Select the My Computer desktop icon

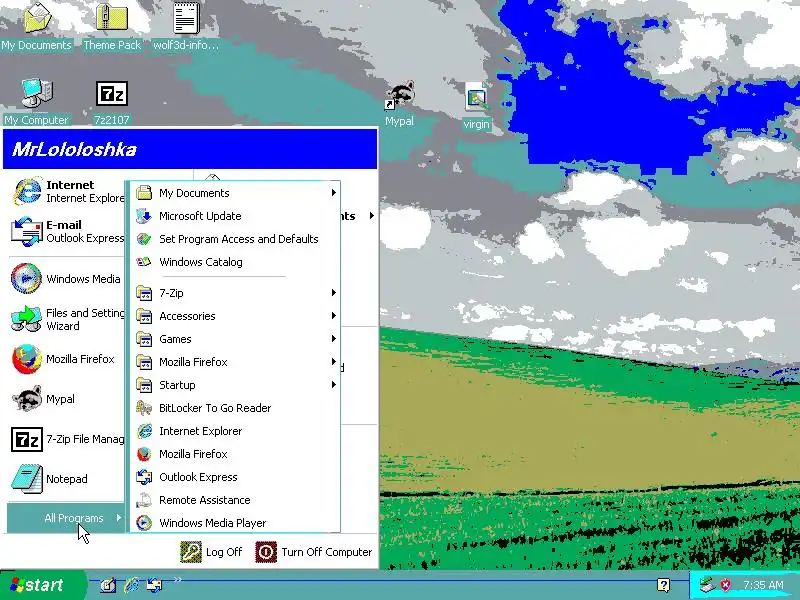36,102
